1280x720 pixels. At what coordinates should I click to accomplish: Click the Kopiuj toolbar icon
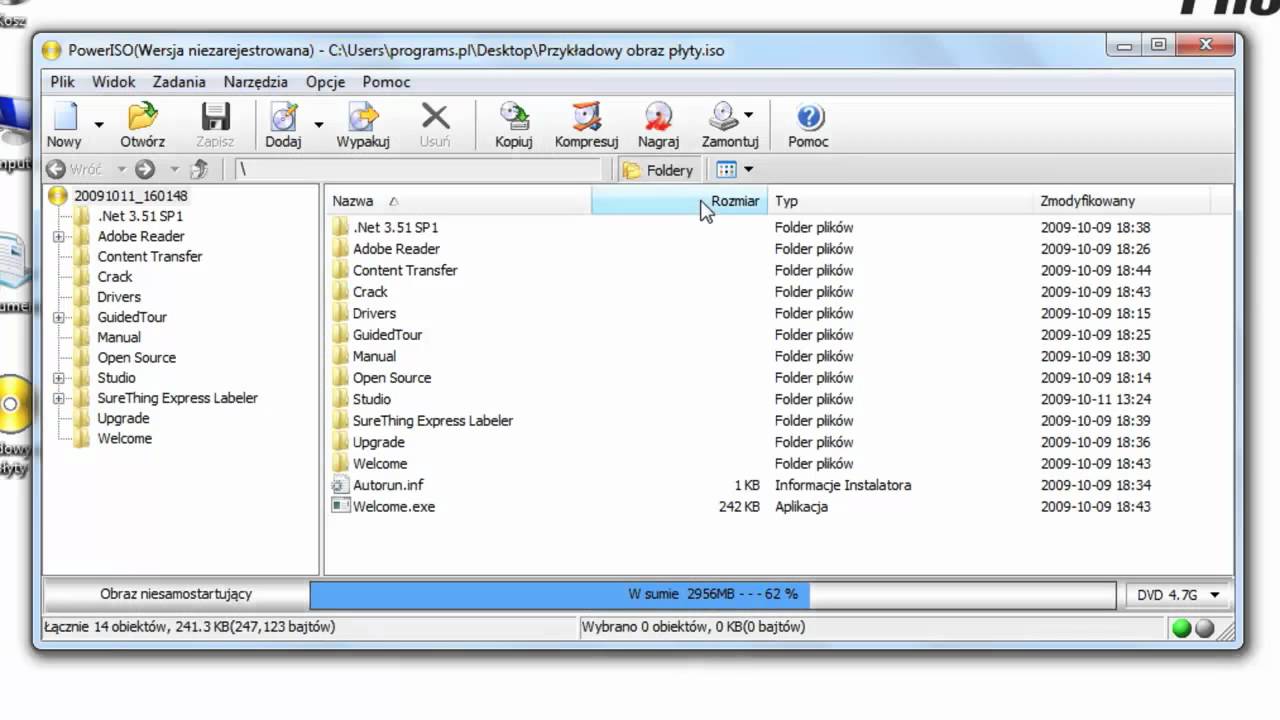[514, 117]
